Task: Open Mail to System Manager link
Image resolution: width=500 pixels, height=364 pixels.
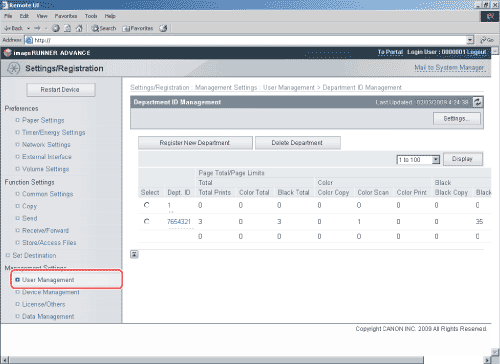Action: [x=449, y=68]
